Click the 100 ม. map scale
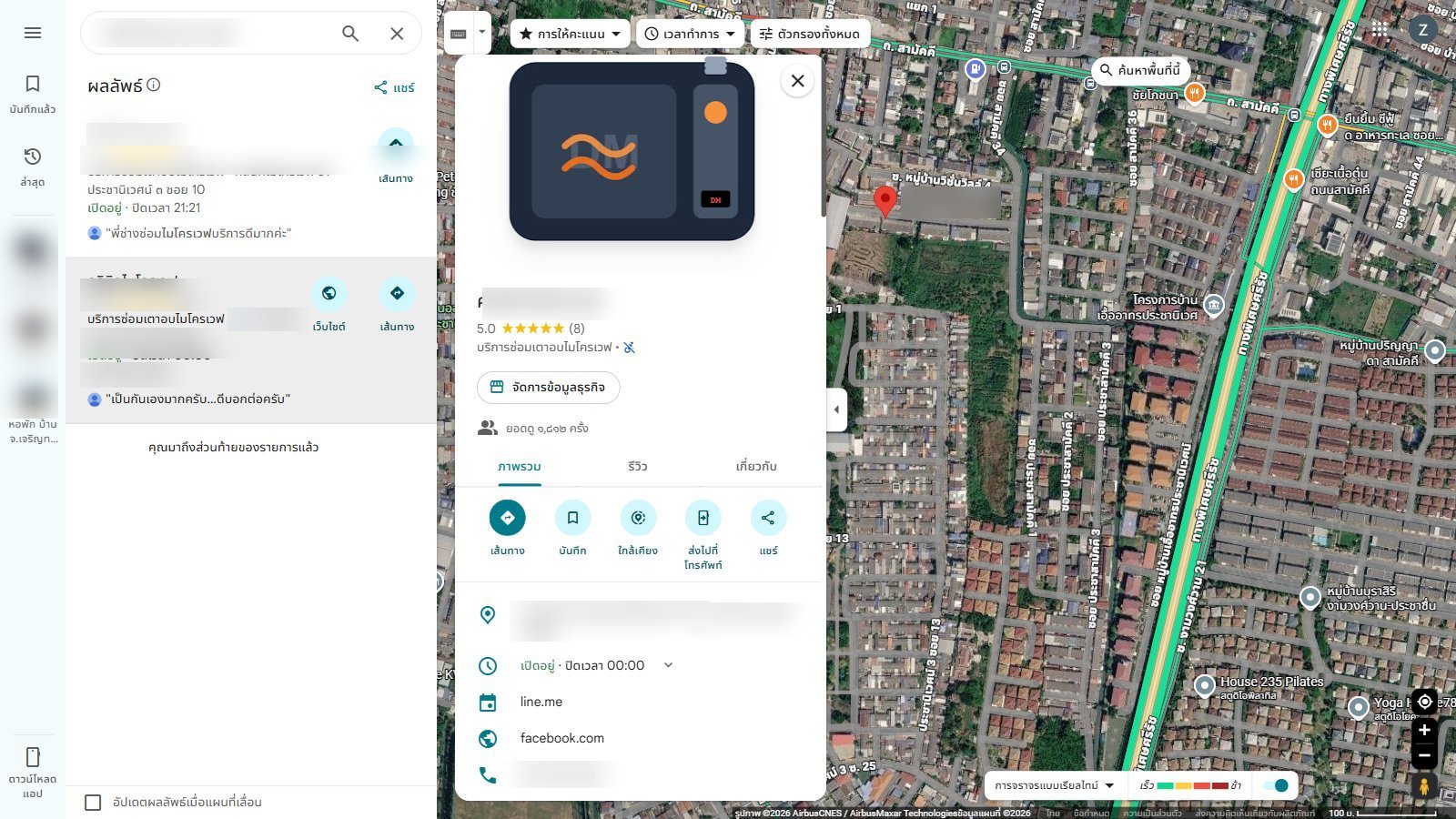The width and height of the screenshot is (1456, 819). (1383, 813)
